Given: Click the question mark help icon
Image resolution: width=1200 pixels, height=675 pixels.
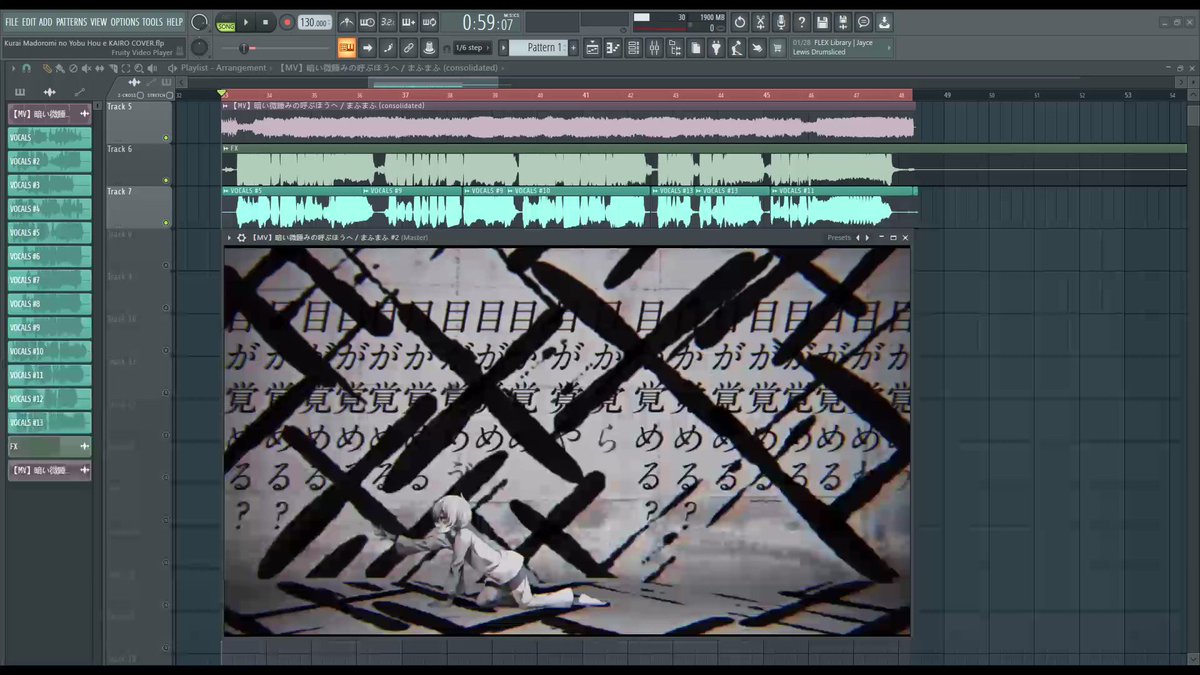Looking at the screenshot, I should (801, 22).
